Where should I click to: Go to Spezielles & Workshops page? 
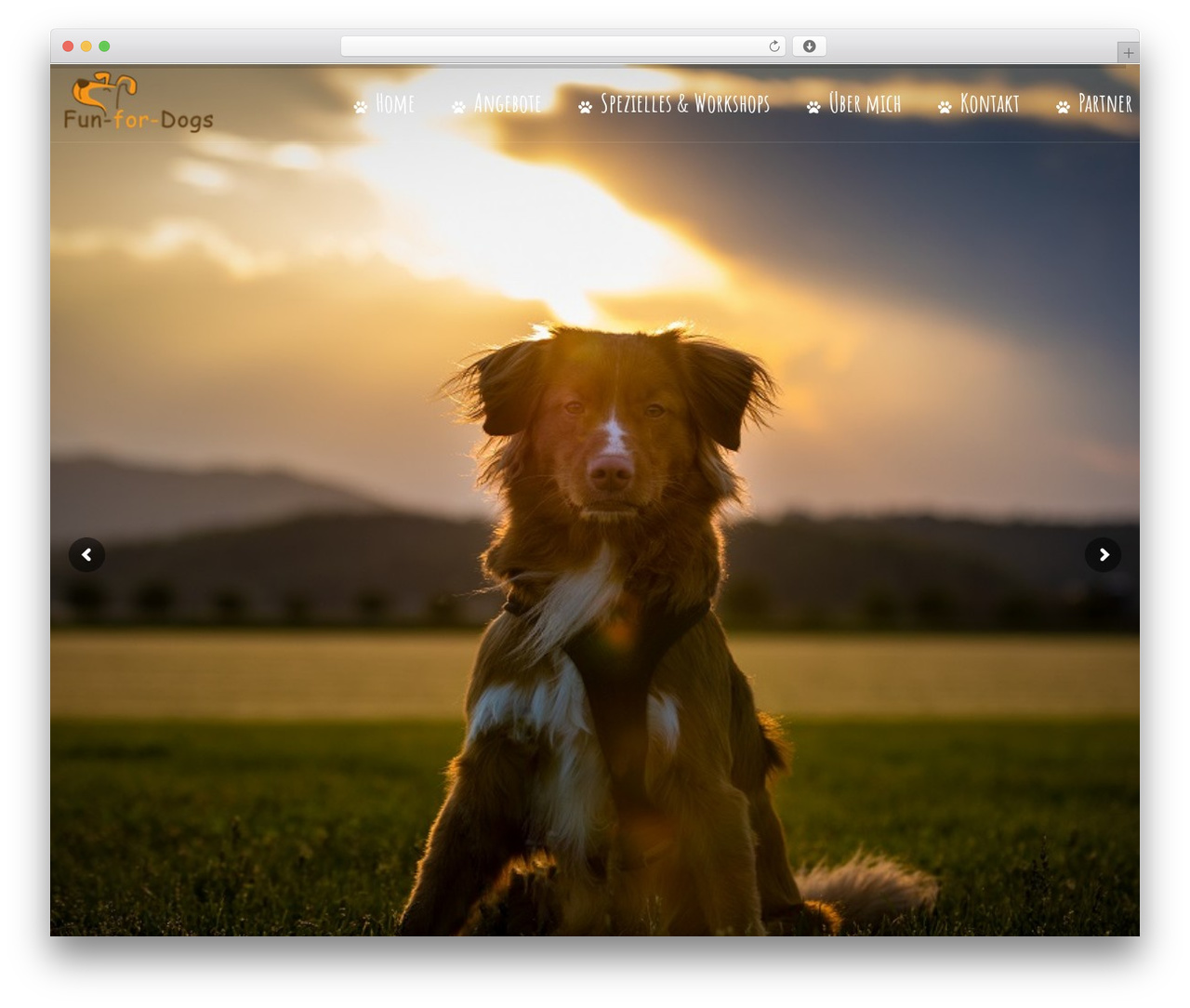click(685, 103)
